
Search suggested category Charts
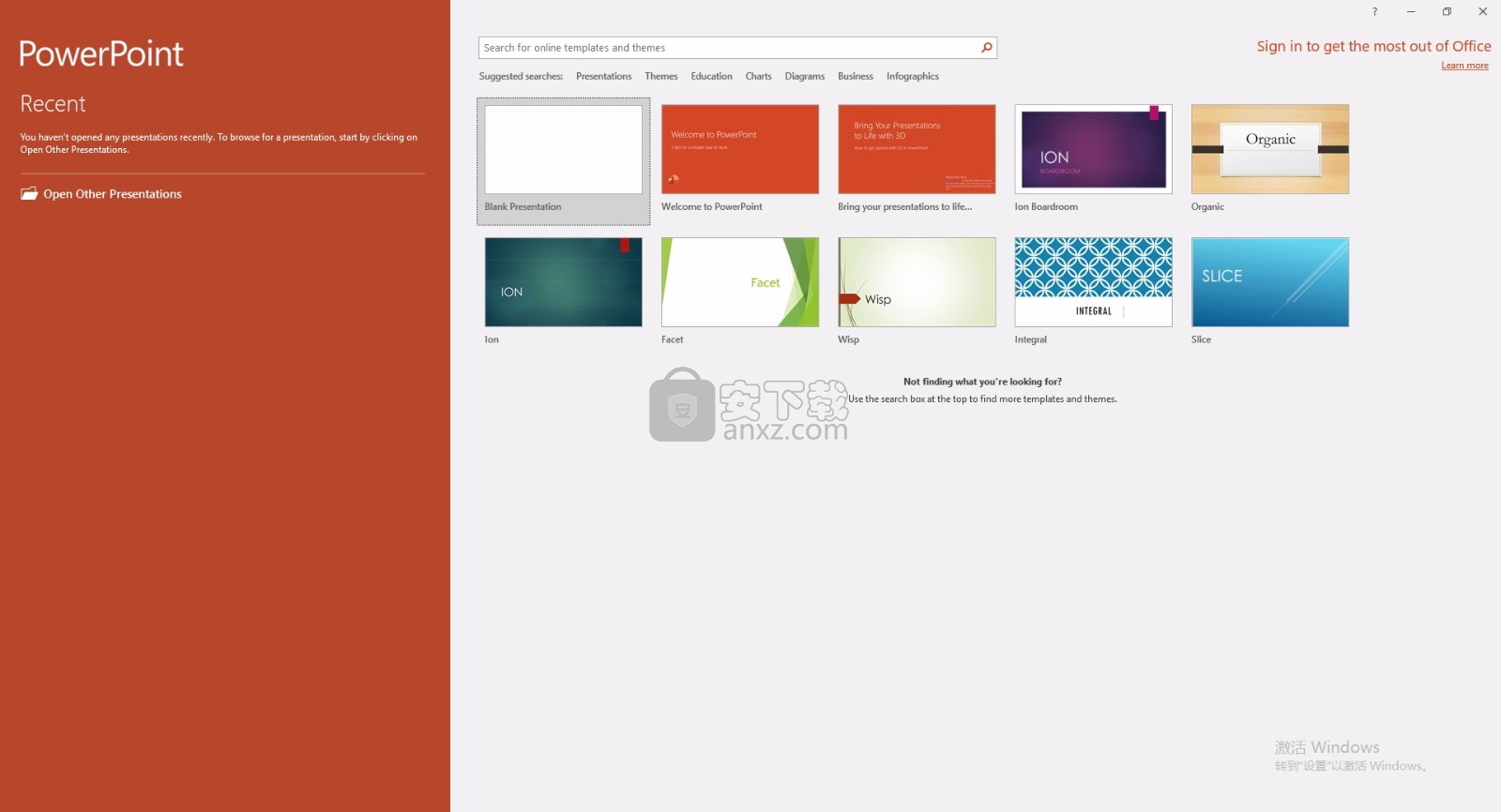pyautogui.click(x=758, y=76)
